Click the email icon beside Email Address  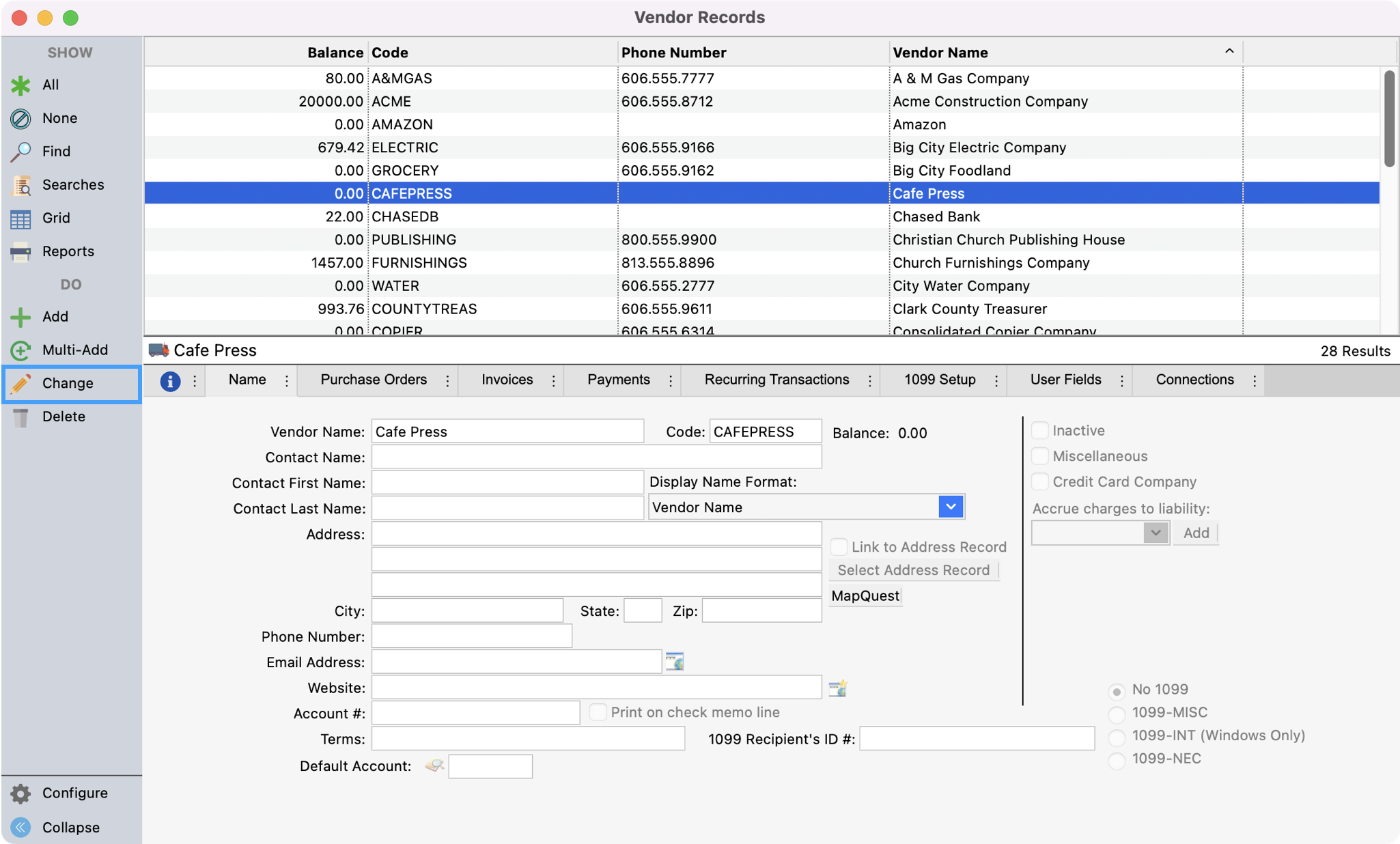coord(675,662)
